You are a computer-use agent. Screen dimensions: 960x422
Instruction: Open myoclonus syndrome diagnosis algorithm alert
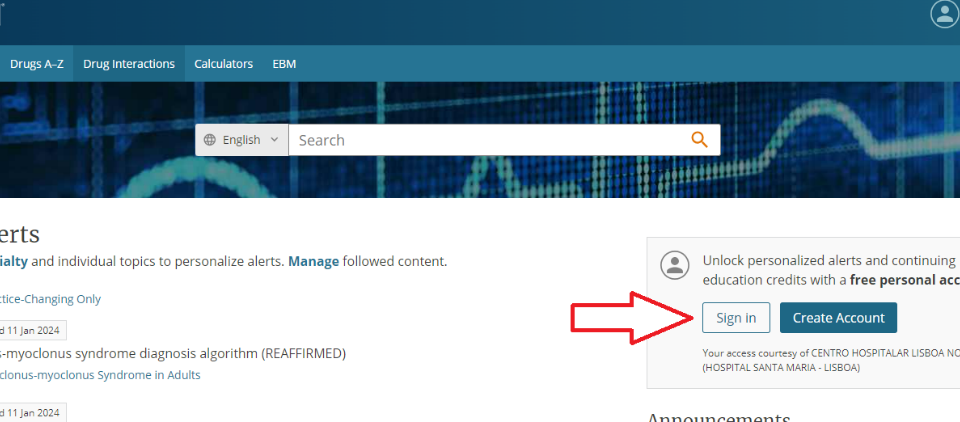point(173,353)
